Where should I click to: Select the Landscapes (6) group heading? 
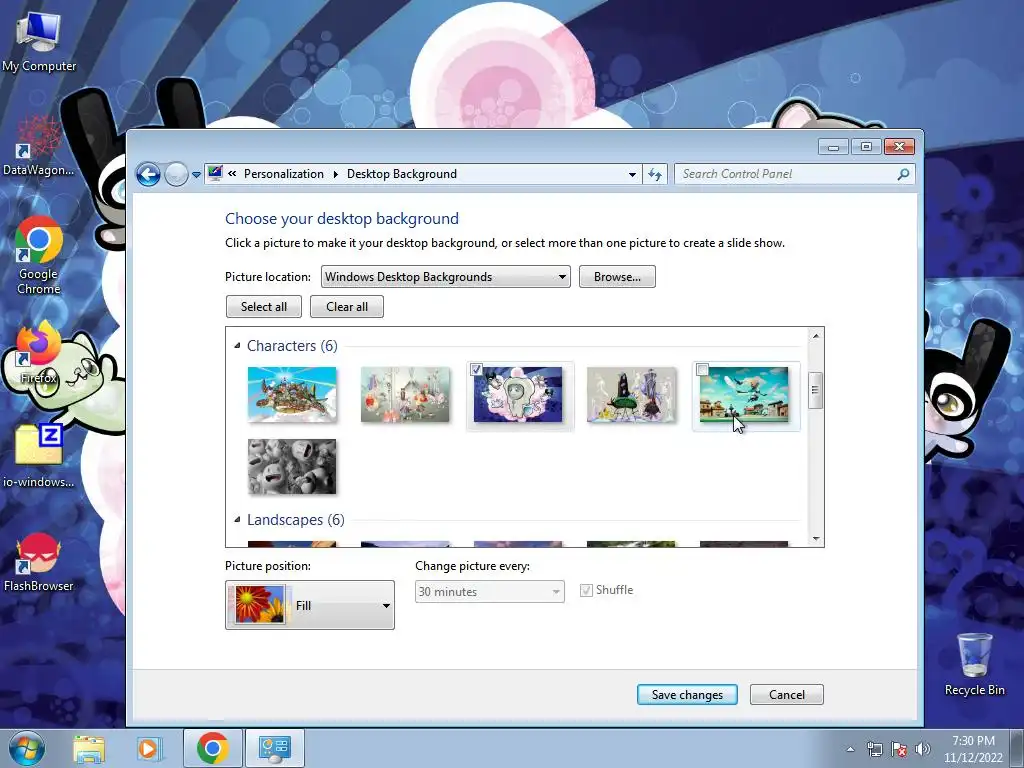[x=295, y=520]
